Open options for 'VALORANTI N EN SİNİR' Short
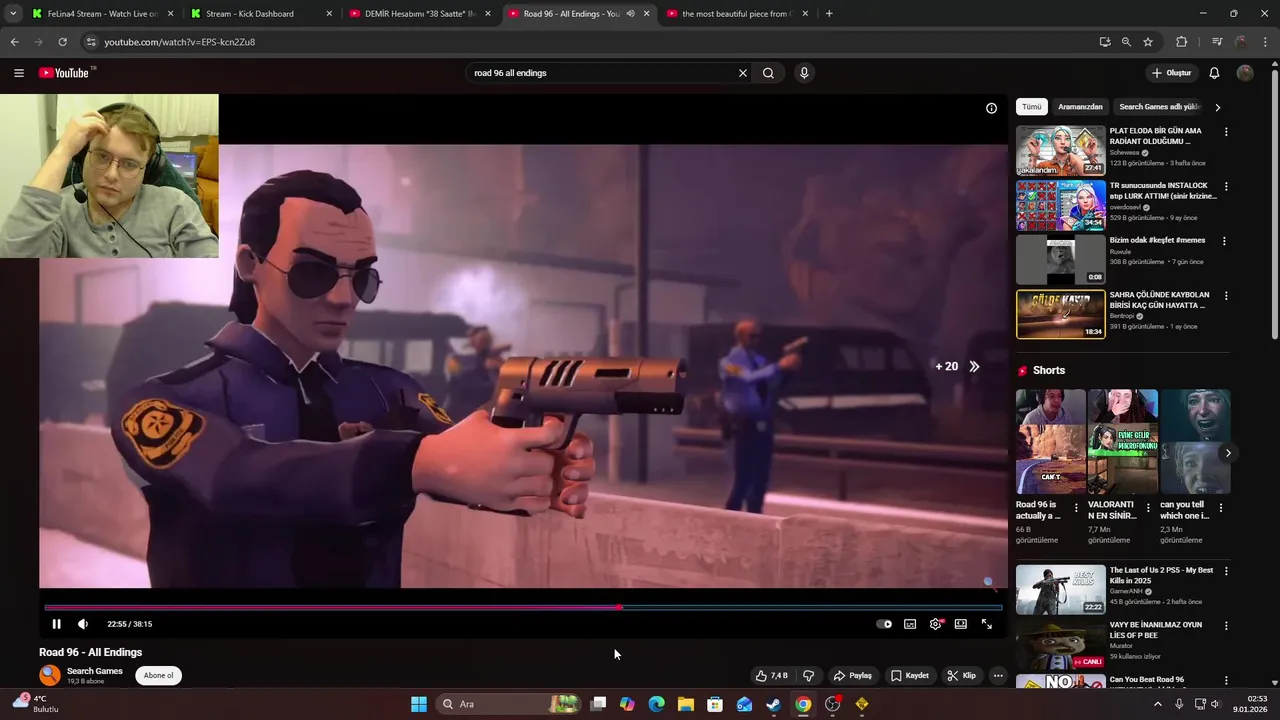The image size is (1280, 720). point(1148,508)
